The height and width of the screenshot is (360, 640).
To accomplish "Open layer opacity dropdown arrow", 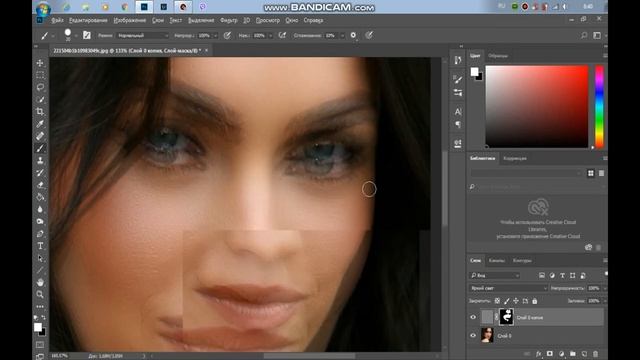I will coord(605,288).
